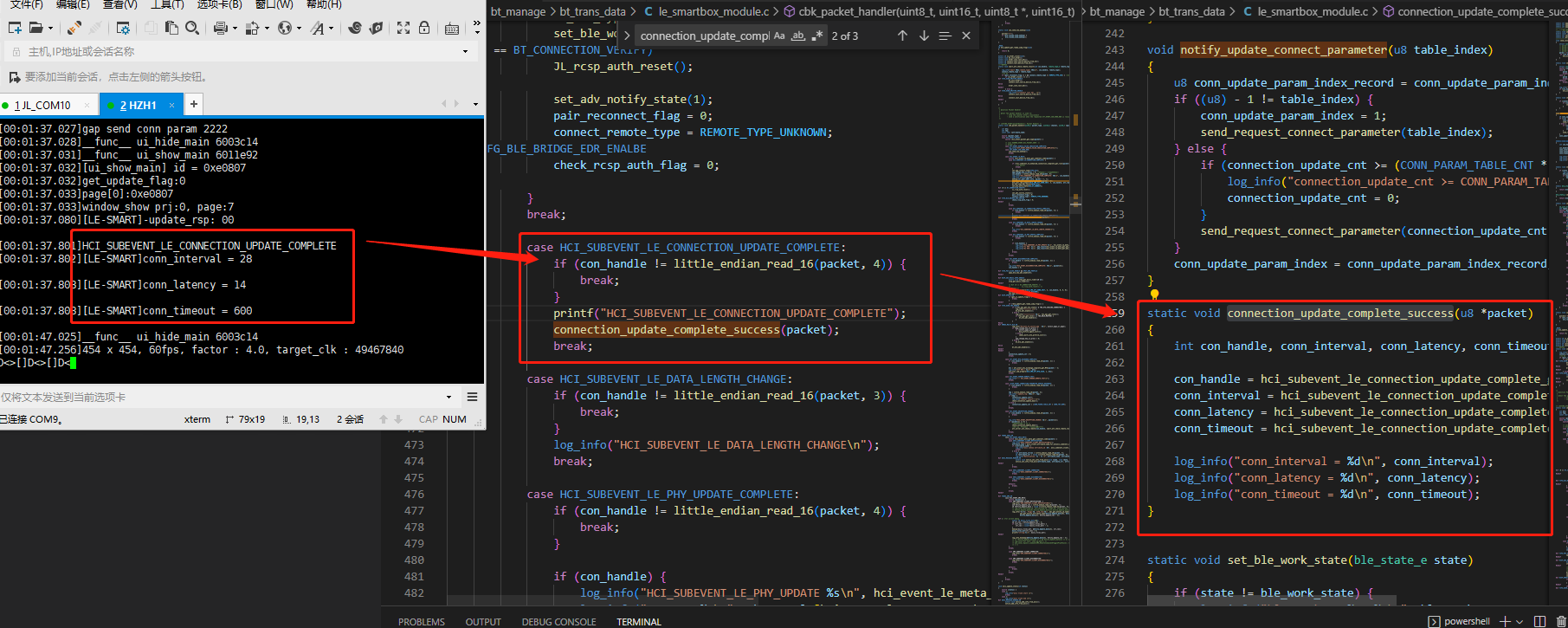Toggle Match Whole Word in find widget
1568x628 pixels.
798,36
